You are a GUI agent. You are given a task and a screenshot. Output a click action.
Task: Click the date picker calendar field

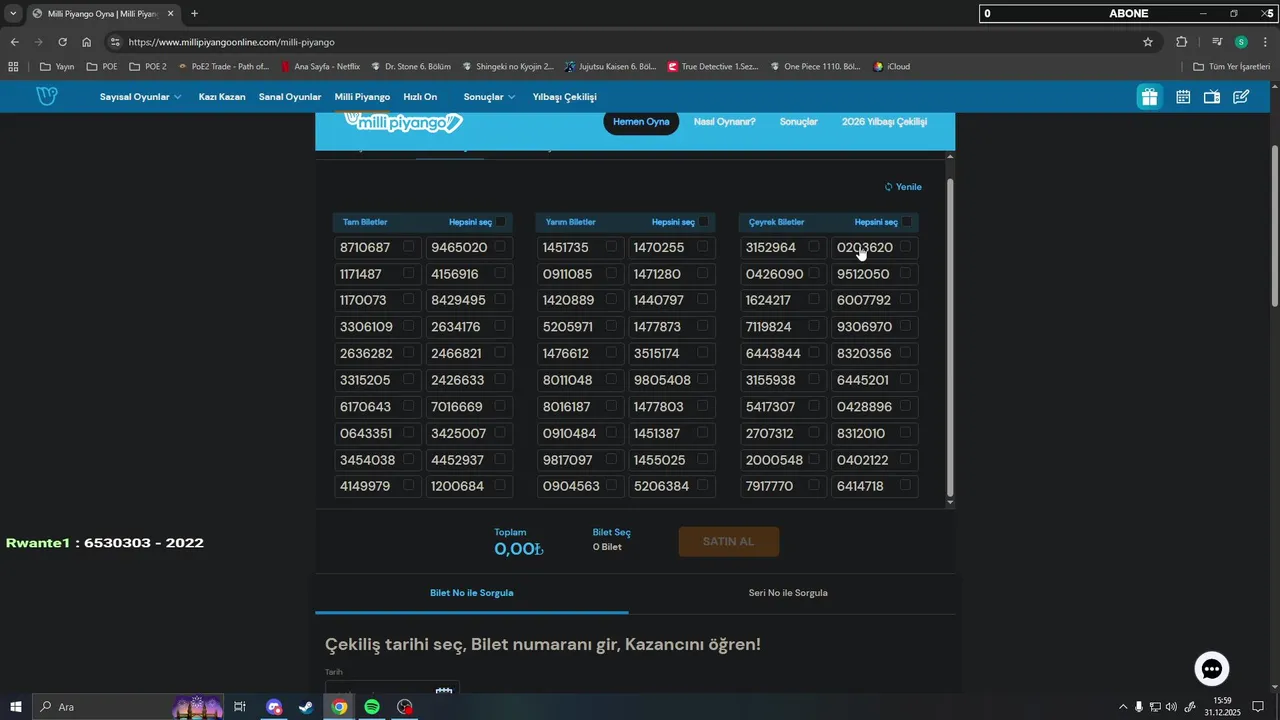pyautogui.click(x=392, y=689)
